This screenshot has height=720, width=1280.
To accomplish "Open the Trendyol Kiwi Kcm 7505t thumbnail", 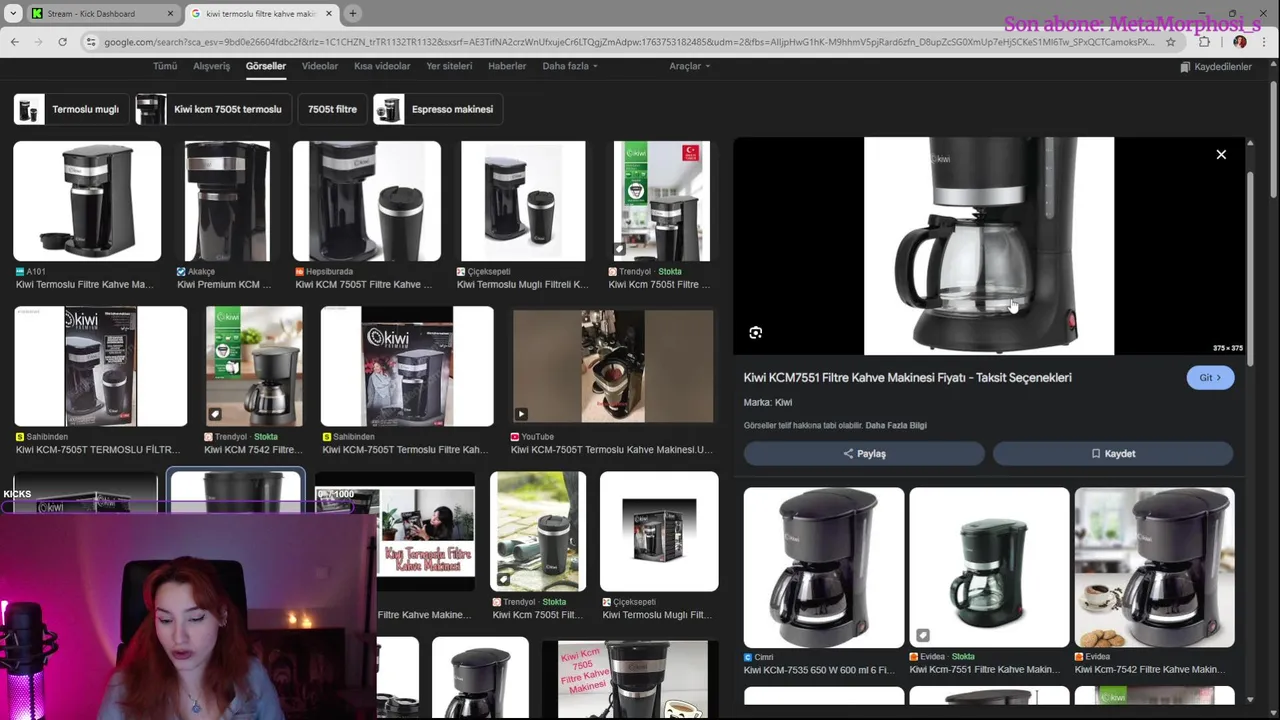I will pos(662,201).
